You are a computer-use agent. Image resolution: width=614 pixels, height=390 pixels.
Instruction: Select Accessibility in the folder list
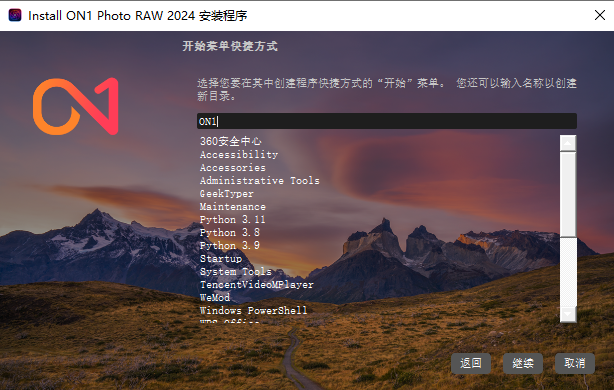239,155
